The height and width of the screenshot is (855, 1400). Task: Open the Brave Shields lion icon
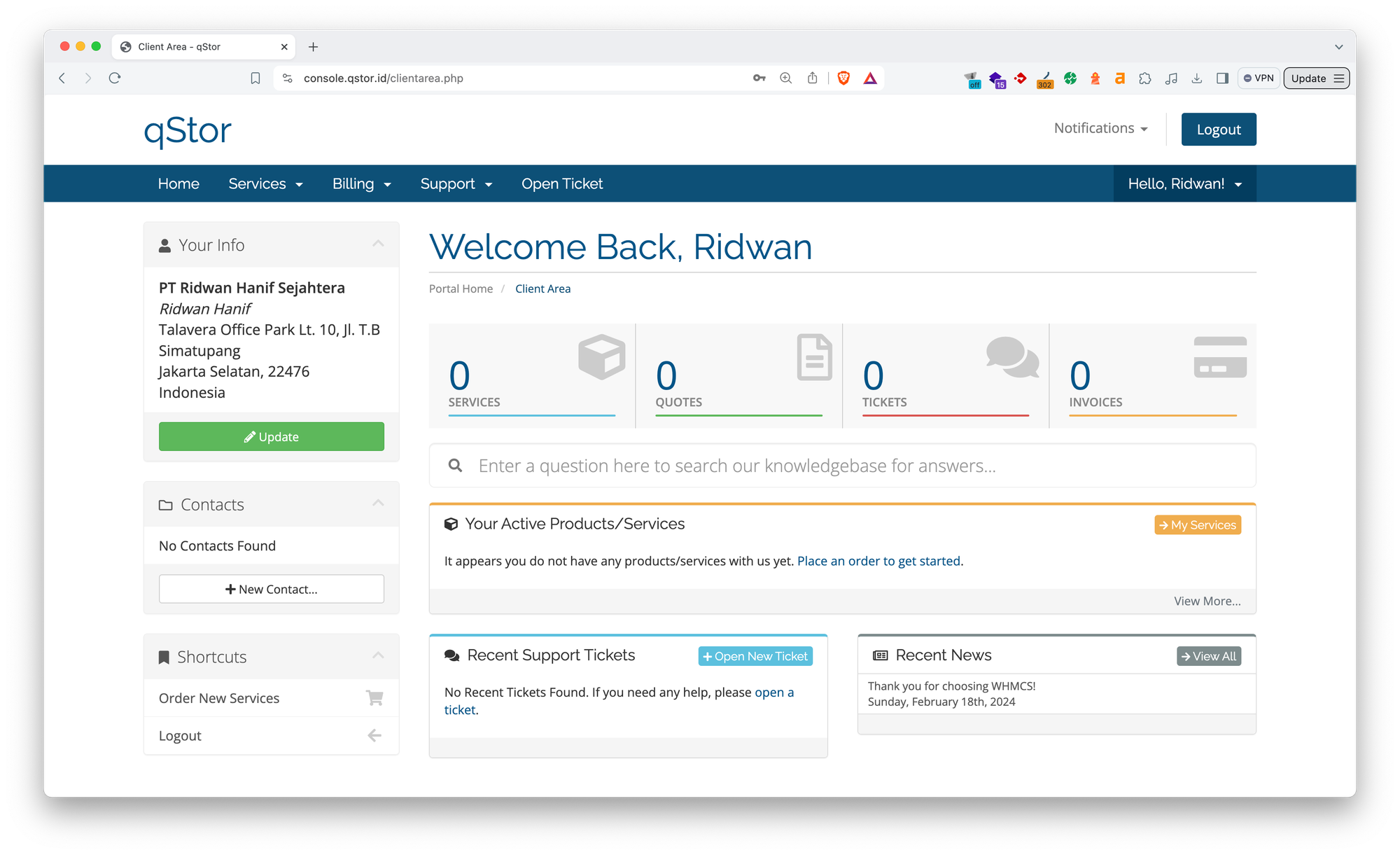pos(843,78)
